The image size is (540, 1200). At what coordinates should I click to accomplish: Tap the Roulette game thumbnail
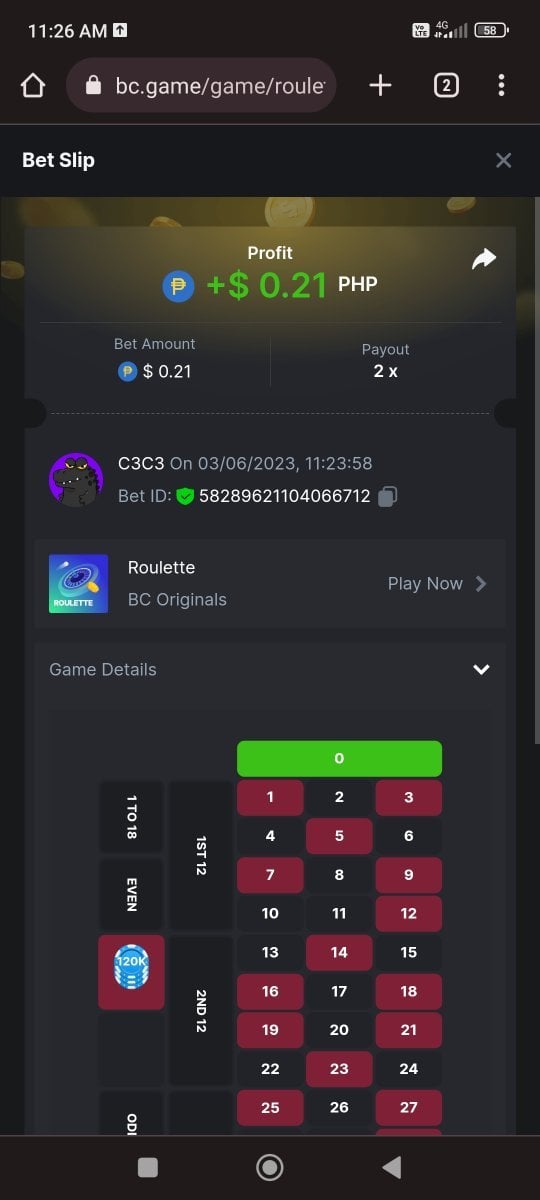[78, 584]
